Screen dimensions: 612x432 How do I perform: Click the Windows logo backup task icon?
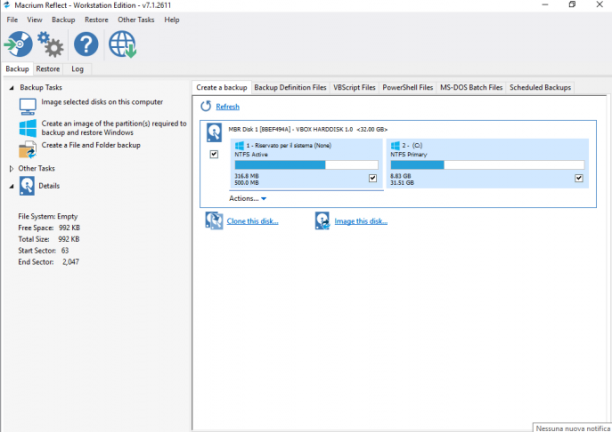(x=28, y=128)
